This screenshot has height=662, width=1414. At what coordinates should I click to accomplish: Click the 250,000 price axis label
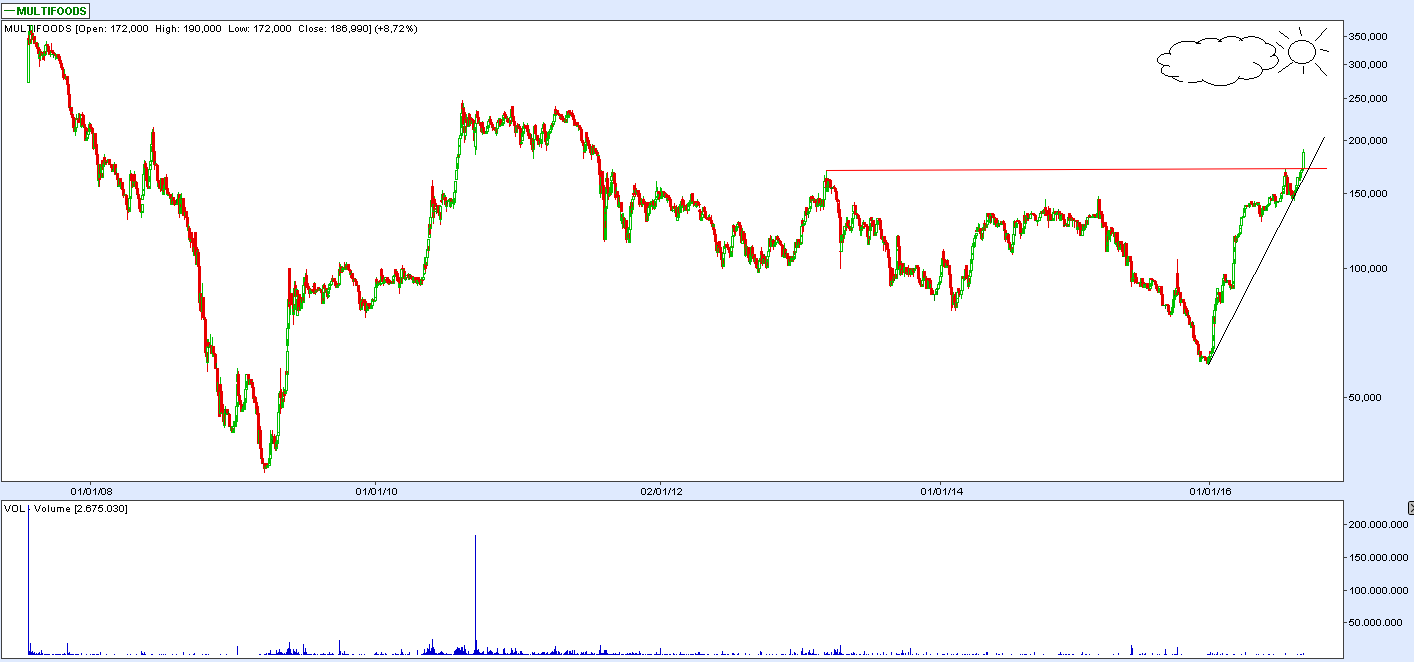1366,99
